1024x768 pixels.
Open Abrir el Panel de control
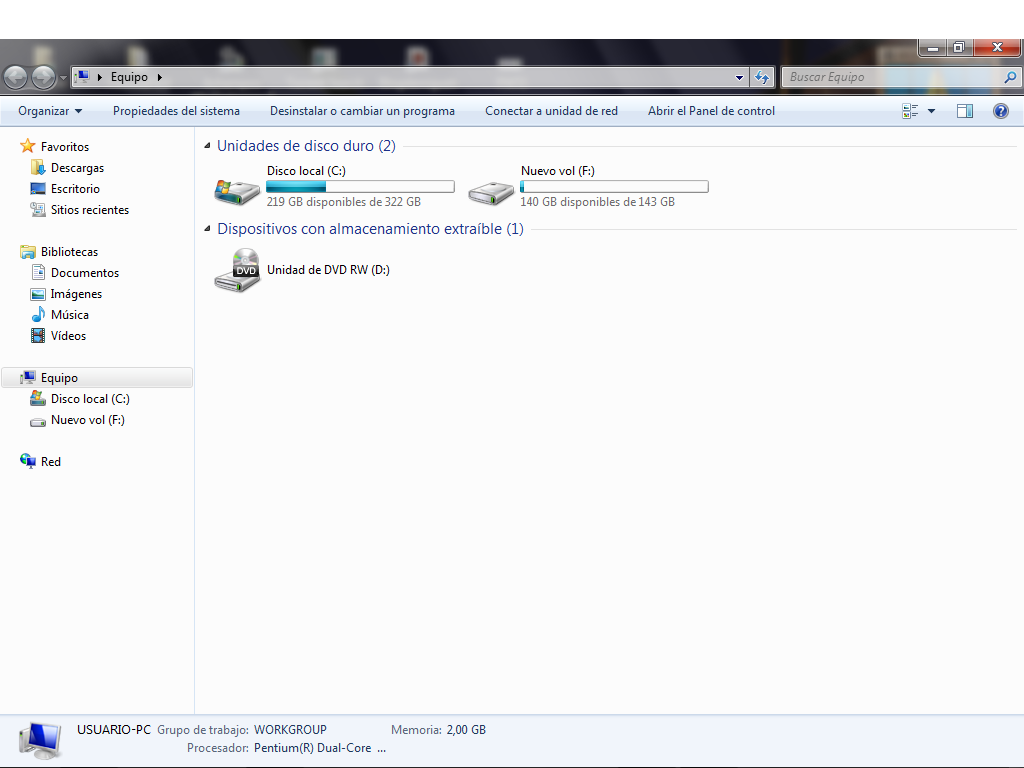711,111
